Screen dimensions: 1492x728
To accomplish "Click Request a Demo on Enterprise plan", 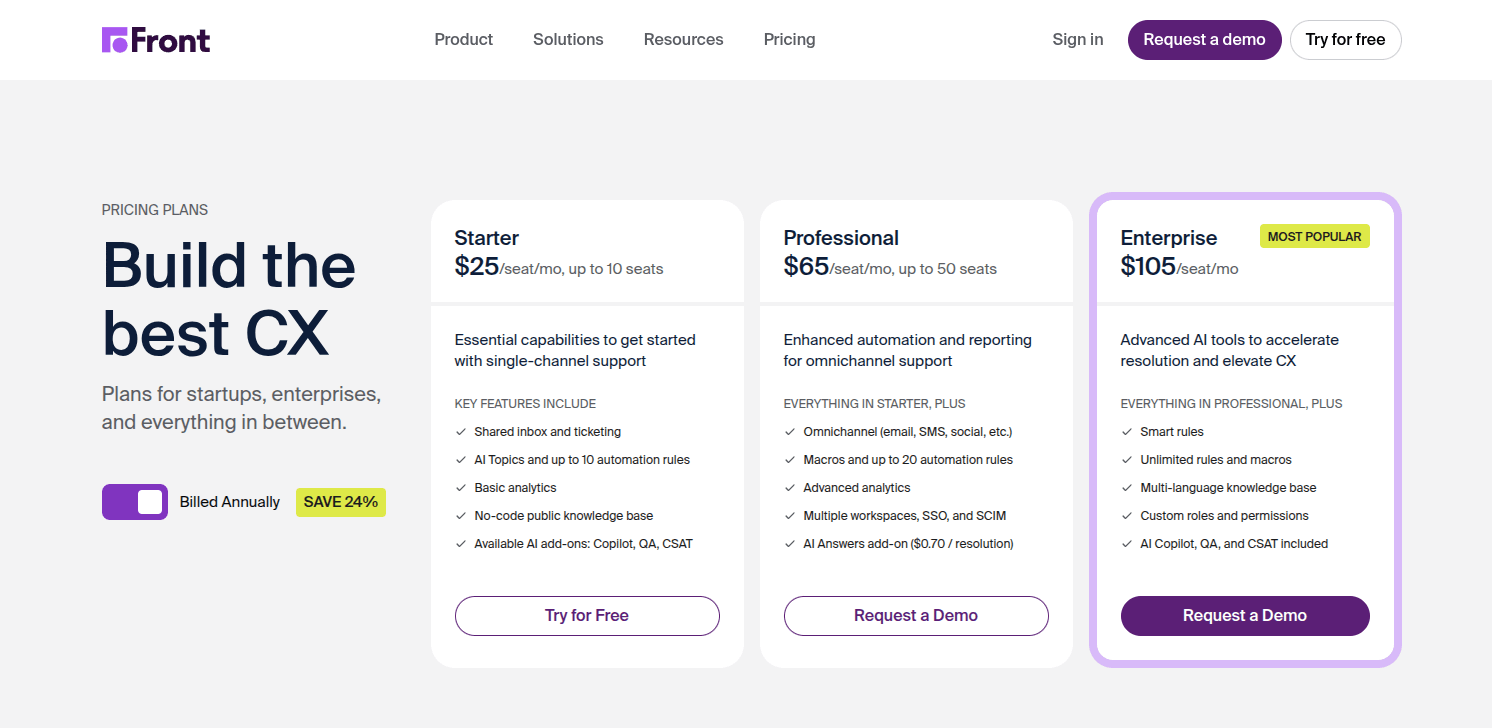I will [1245, 616].
